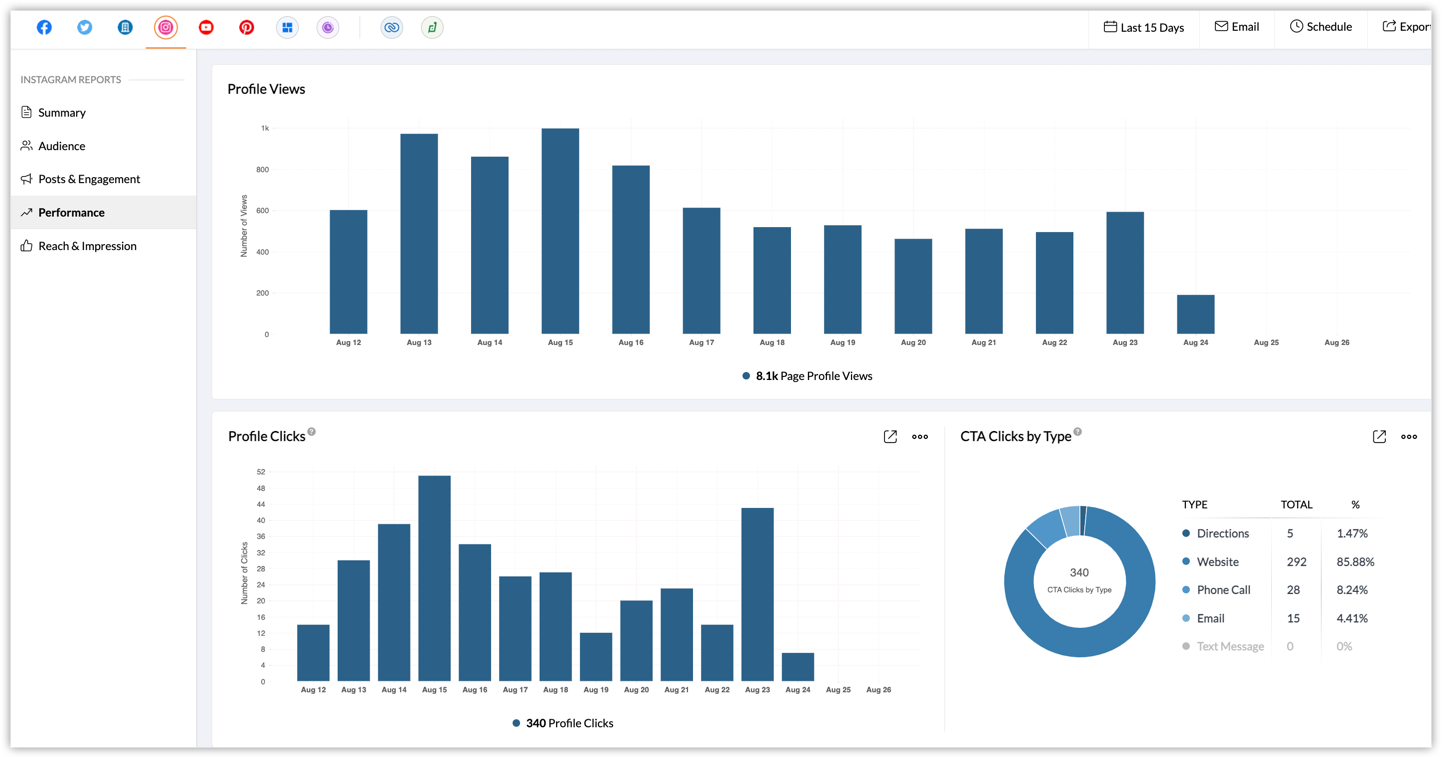This screenshot has height=758, width=1442.
Task: Click the "TOTAL" column header
Action: 1296,505
